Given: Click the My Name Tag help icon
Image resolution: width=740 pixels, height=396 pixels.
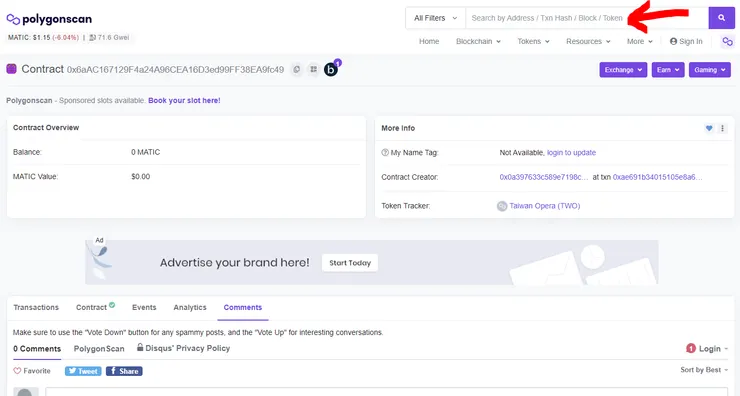Looking at the screenshot, I should point(385,152).
